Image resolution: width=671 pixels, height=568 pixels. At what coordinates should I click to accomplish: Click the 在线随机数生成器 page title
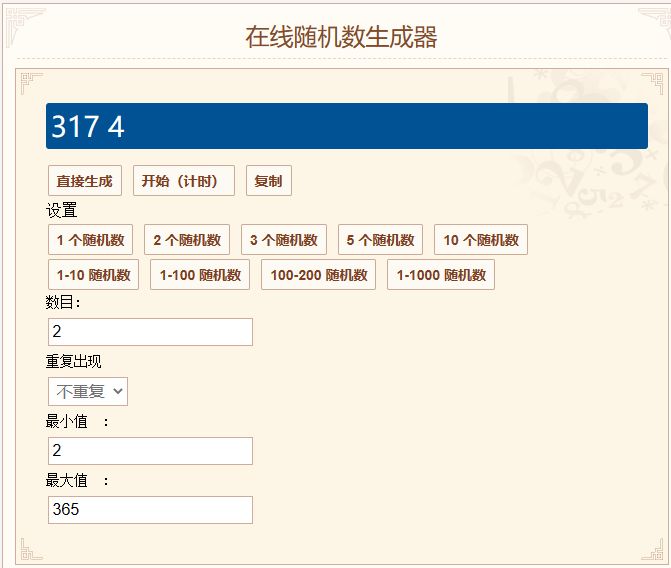tap(341, 37)
